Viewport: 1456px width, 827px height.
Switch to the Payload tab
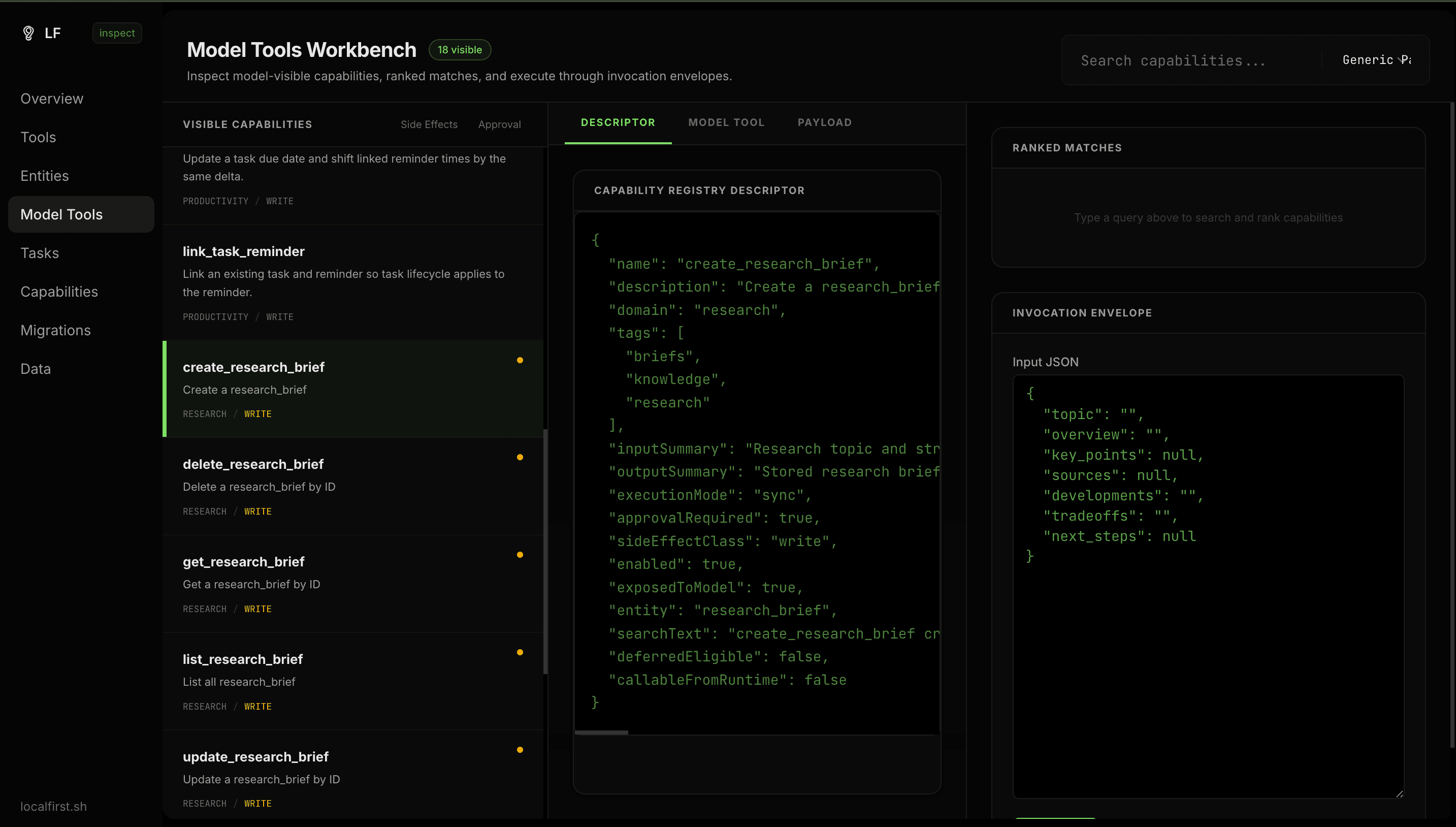tap(824, 122)
